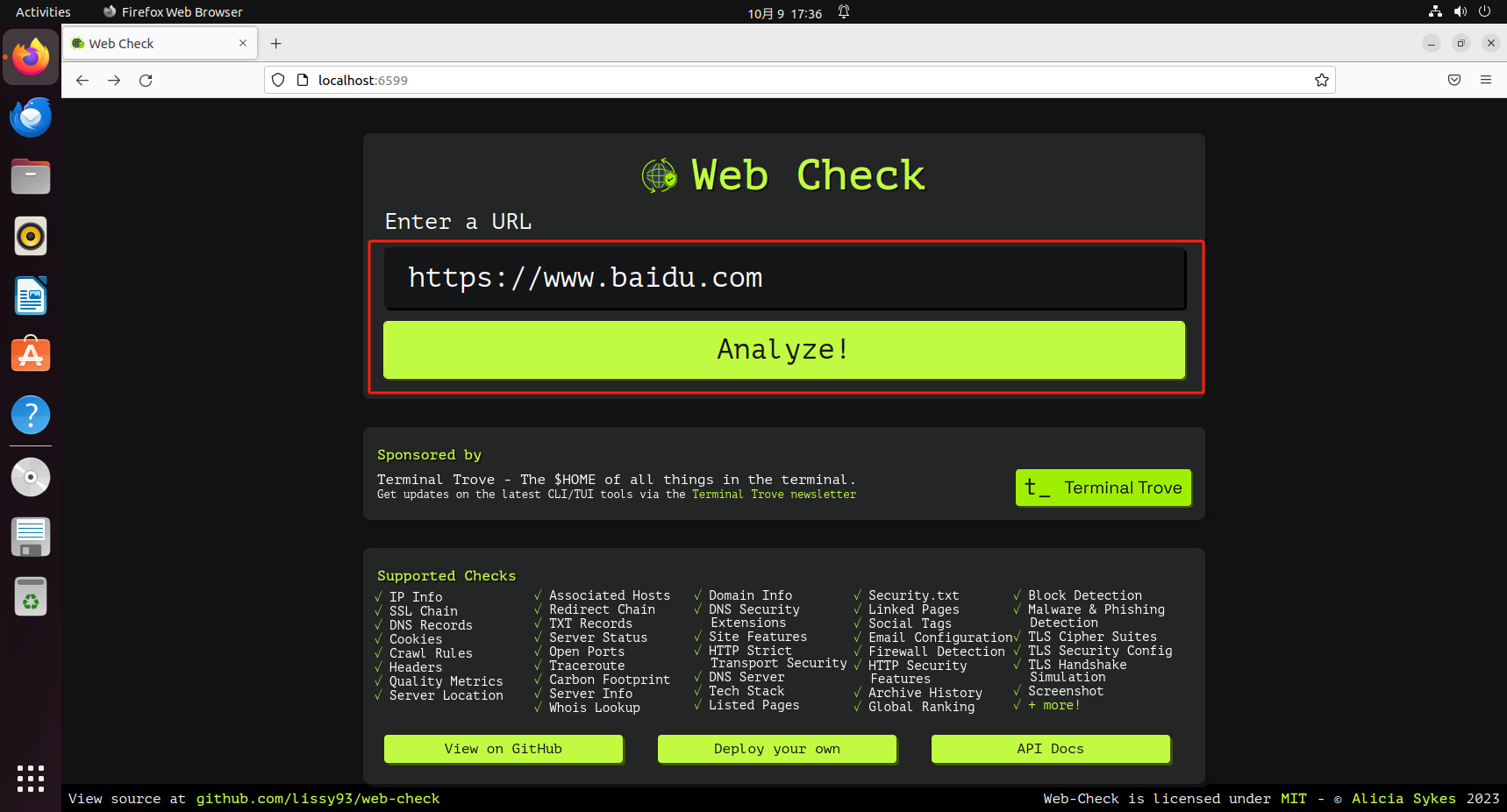Click the Crawl Rules check item
The width and height of the screenshot is (1507, 812).
click(x=431, y=653)
